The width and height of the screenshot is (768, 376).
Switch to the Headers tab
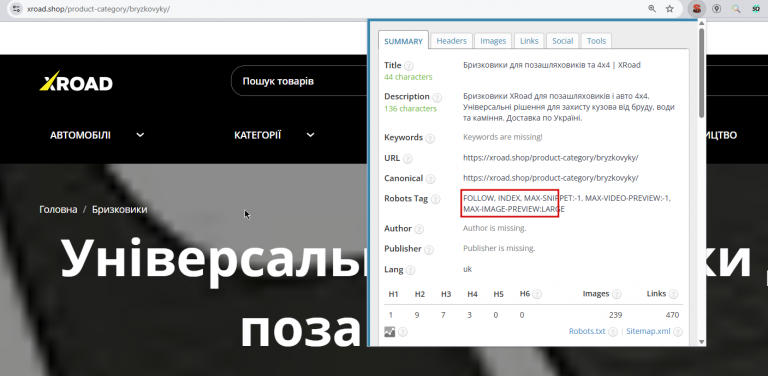pyautogui.click(x=452, y=41)
